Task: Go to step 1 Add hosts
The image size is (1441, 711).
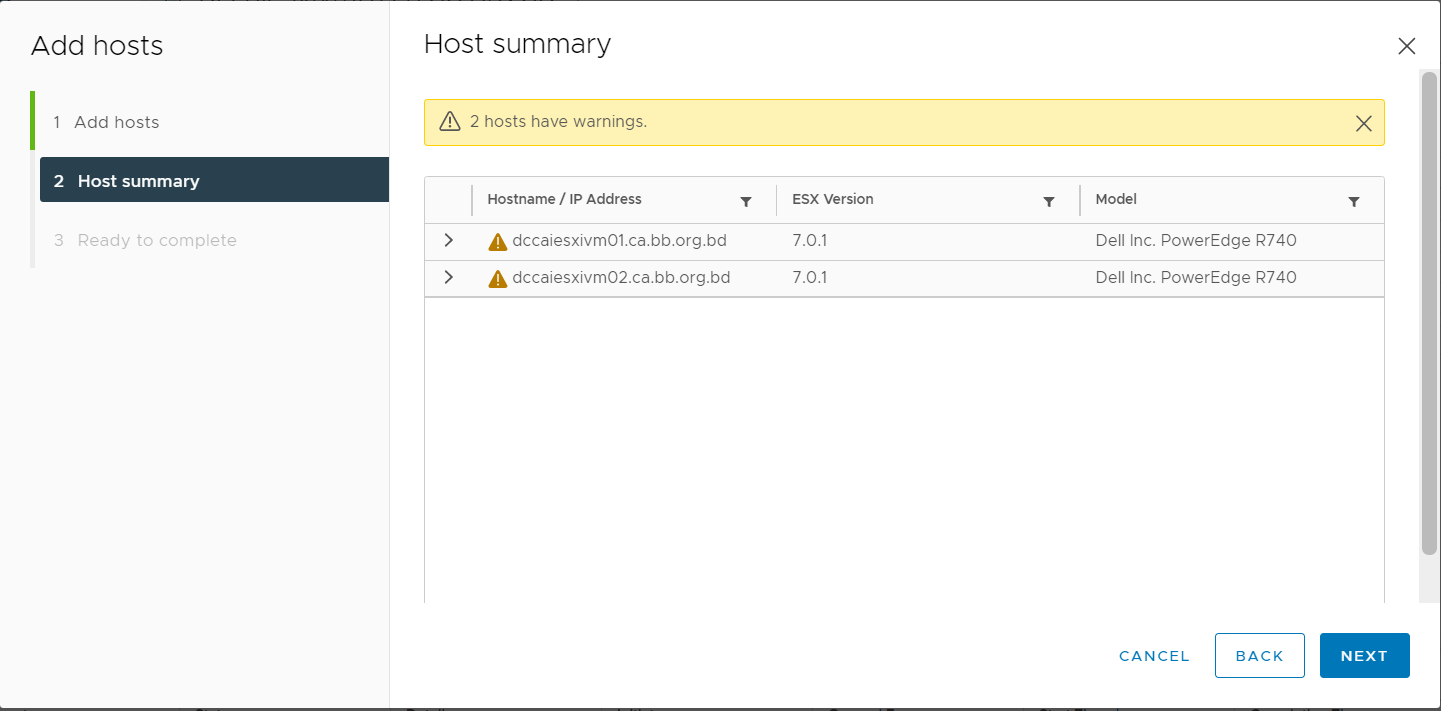Action: pos(116,122)
